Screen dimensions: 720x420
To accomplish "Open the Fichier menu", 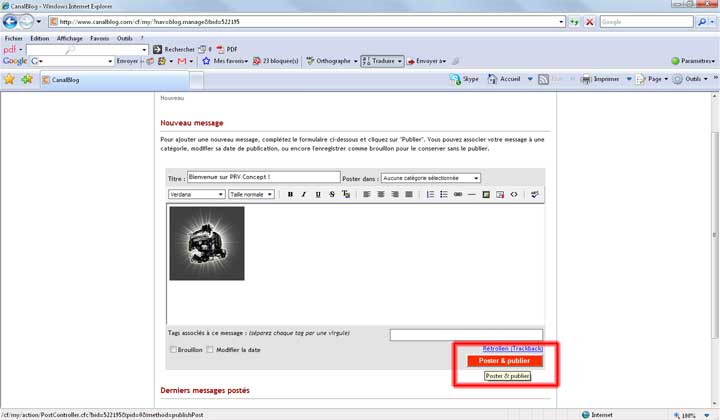I will tap(13, 39).
